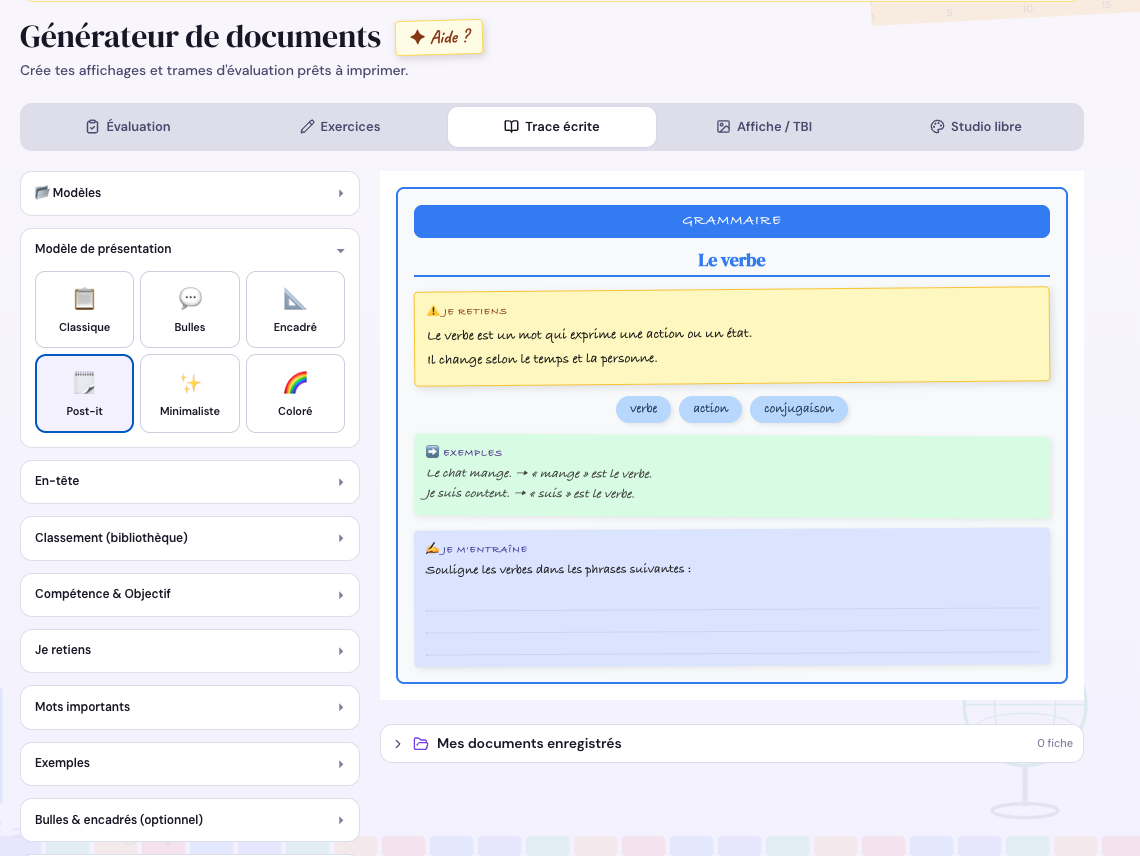Image resolution: width=1140 pixels, height=856 pixels.
Task: Click Souligne les verbes instruction text
Action: (x=558, y=569)
